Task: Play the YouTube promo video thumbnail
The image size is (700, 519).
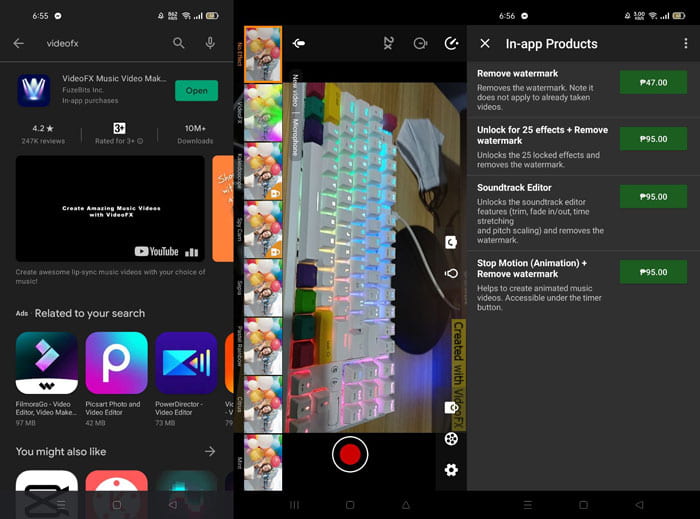Action: pyautogui.click(x=110, y=208)
